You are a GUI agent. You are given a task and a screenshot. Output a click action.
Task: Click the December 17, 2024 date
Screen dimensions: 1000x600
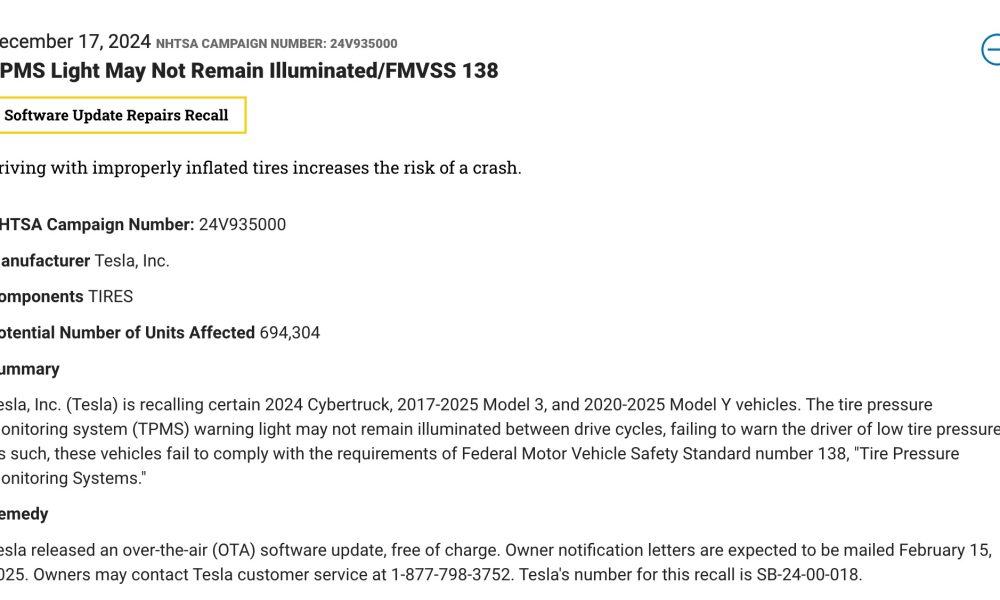[75, 41]
